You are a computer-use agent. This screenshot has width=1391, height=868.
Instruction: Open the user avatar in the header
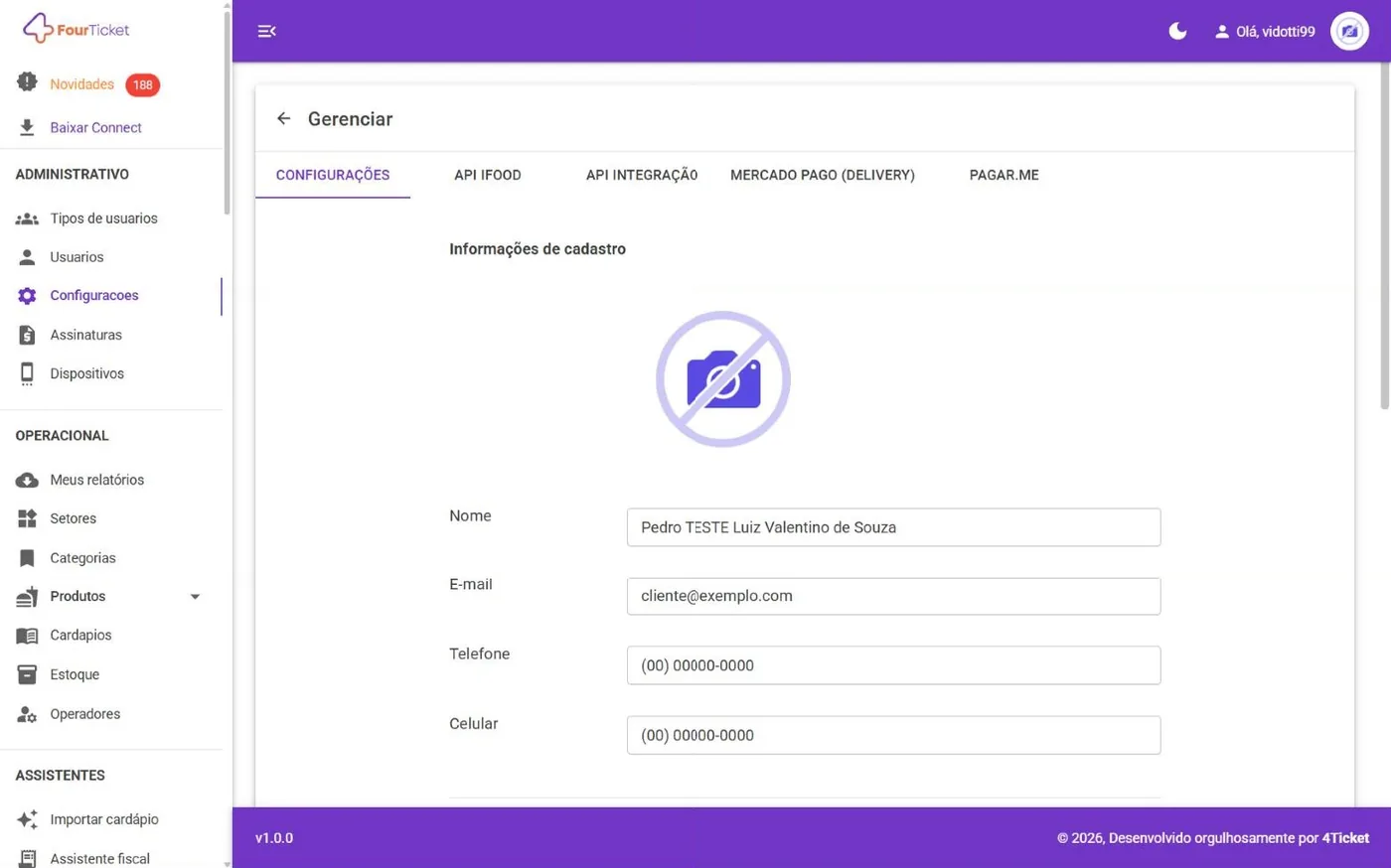tap(1349, 31)
